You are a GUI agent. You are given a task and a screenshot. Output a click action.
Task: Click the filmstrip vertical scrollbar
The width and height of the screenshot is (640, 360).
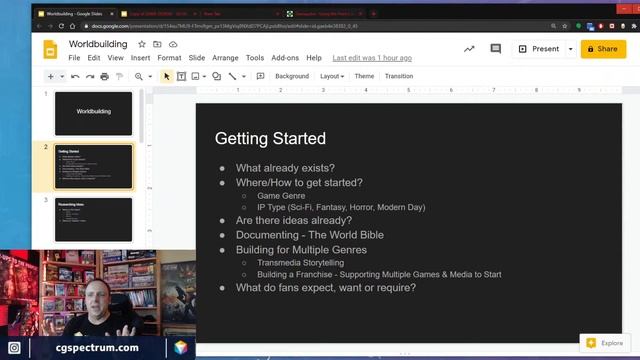[x=141, y=116]
